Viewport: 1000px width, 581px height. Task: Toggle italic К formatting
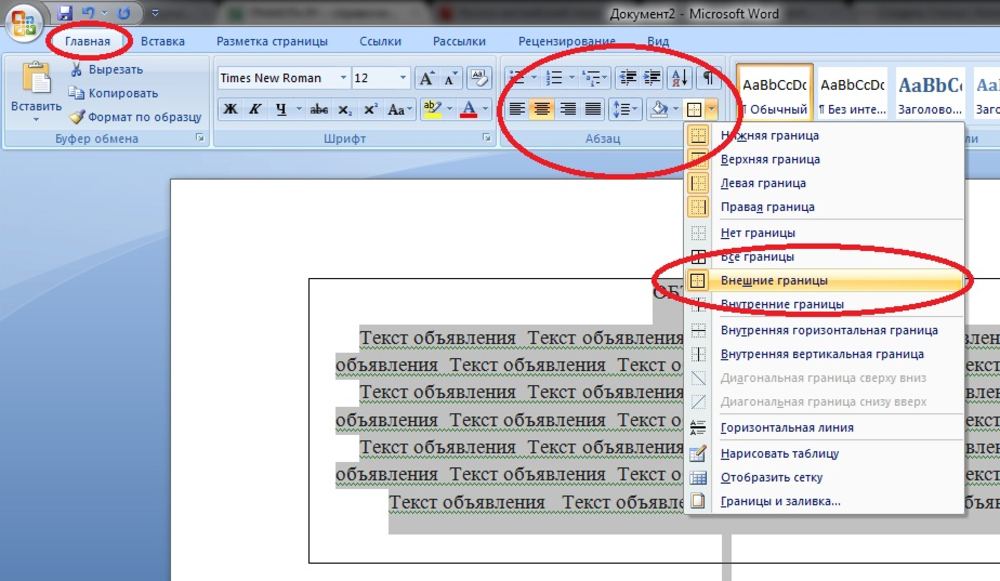click(x=255, y=109)
